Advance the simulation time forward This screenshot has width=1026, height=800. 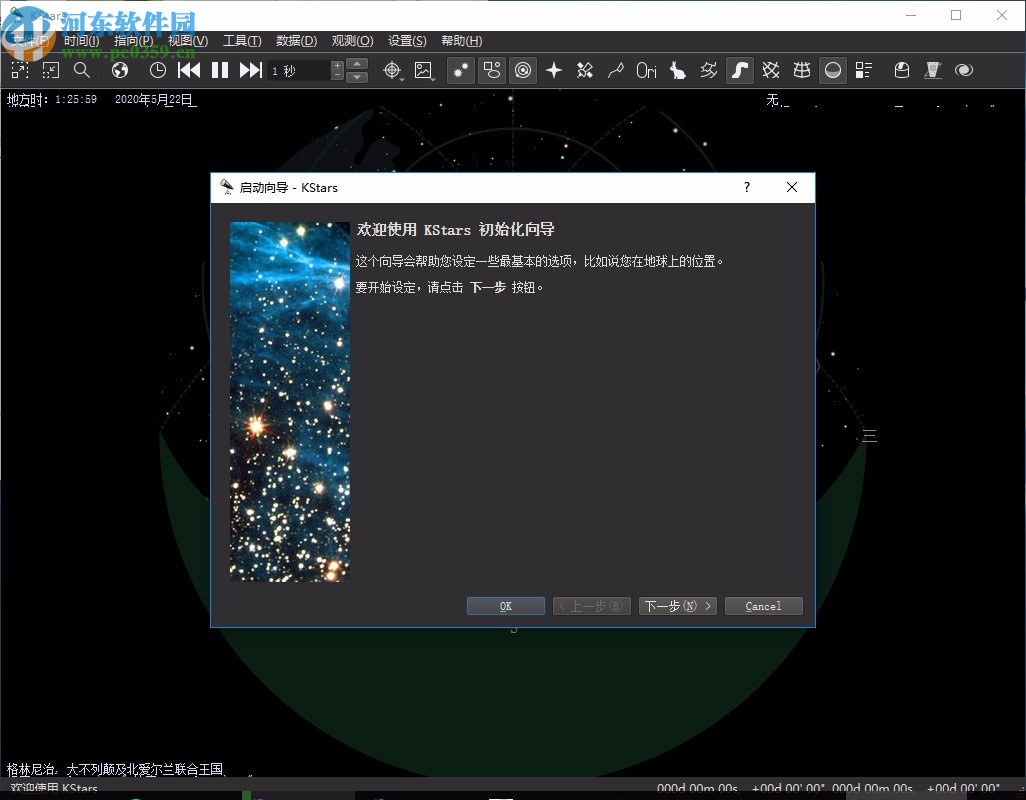251,70
